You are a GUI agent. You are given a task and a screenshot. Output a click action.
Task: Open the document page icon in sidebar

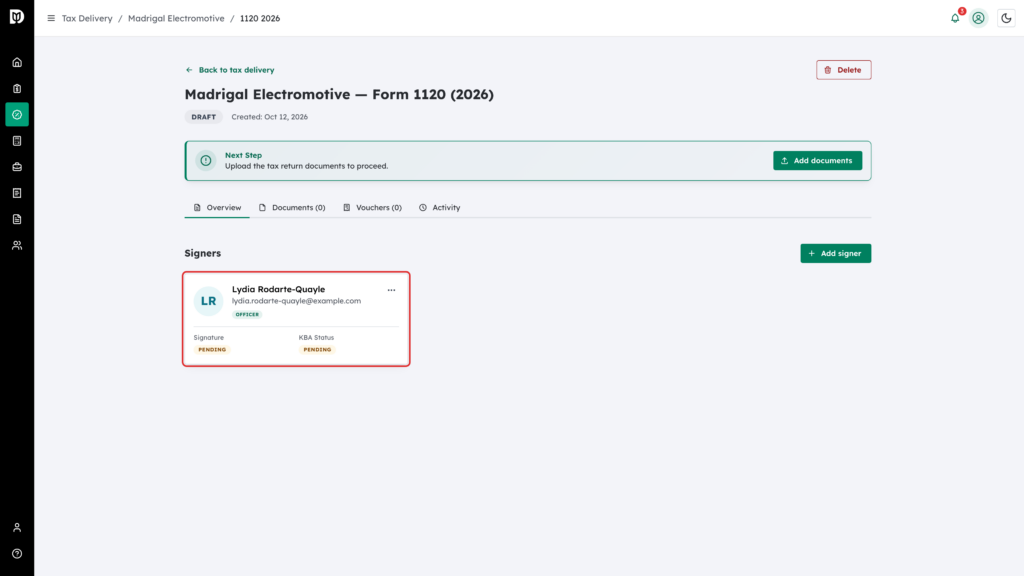pyautogui.click(x=17, y=219)
